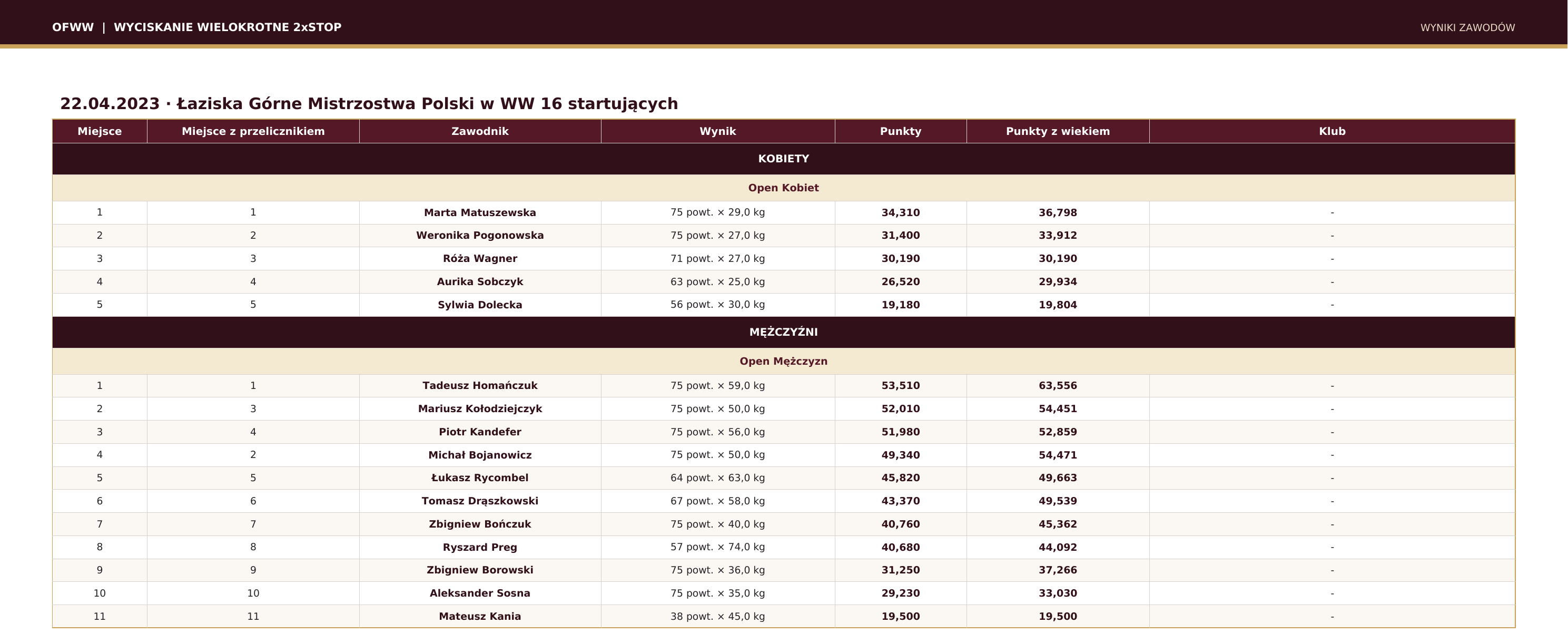This screenshot has height=643, width=1568.
Task: Click age points value 54,471
Action: click(1058, 455)
